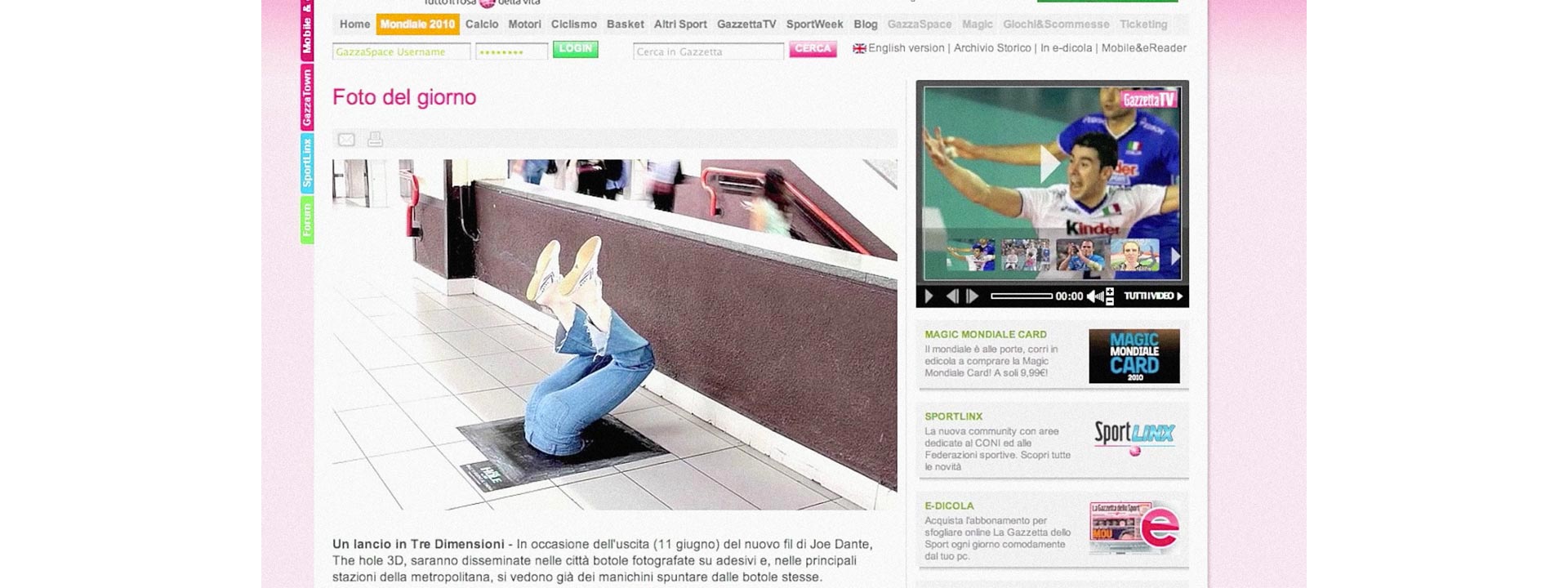The width and height of the screenshot is (1568, 588).
Task: Click the SportLinx logo
Action: pyautogui.click(x=1134, y=438)
